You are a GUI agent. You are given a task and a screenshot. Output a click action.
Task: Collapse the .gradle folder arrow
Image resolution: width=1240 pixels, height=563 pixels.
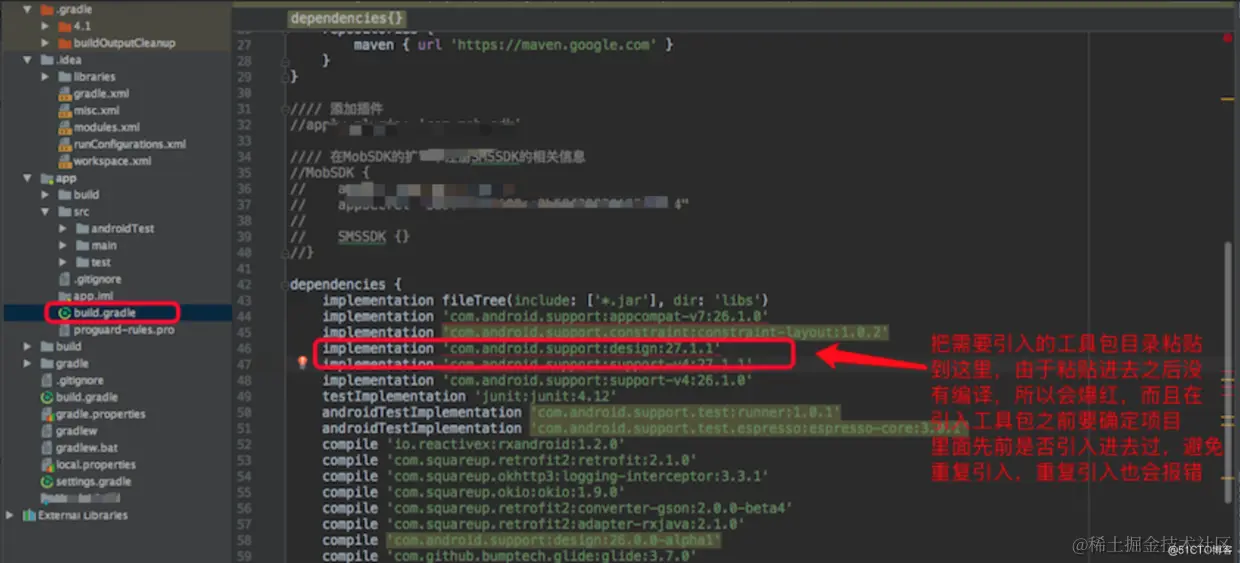click(28, 9)
